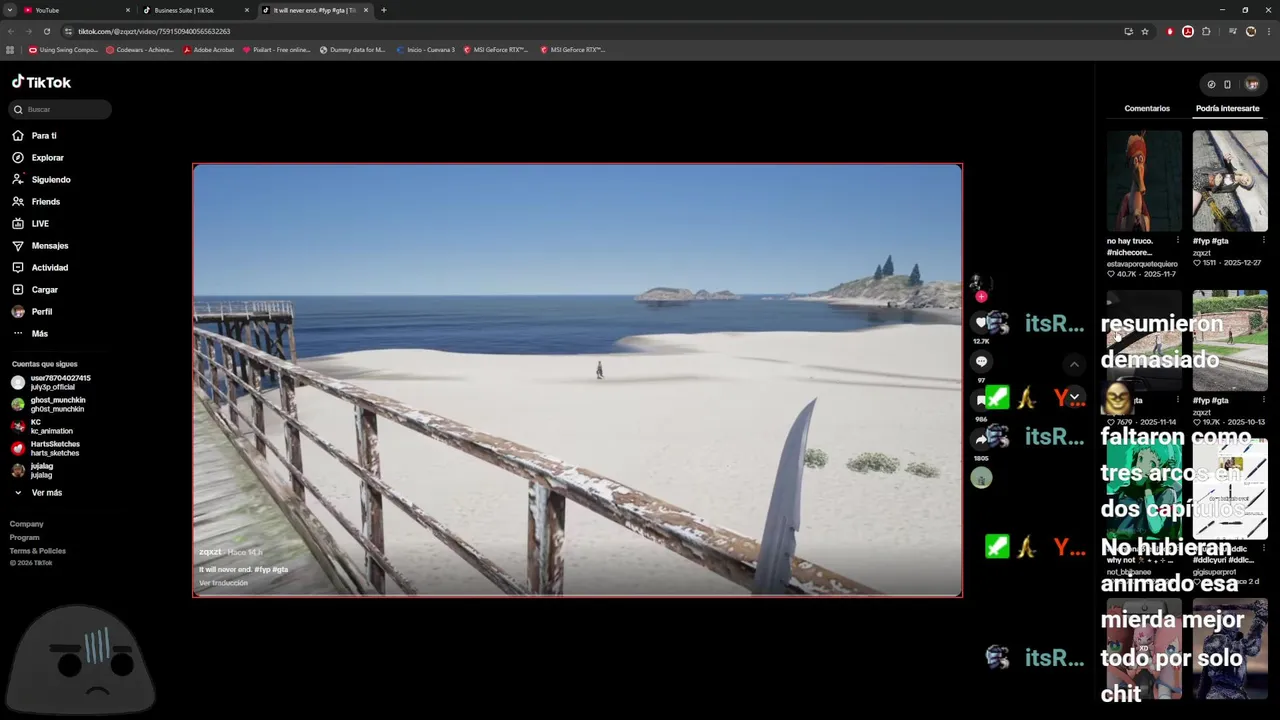The width and height of the screenshot is (1280, 720).
Task: Share the video with the arrow icon
Action: coord(981,439)
